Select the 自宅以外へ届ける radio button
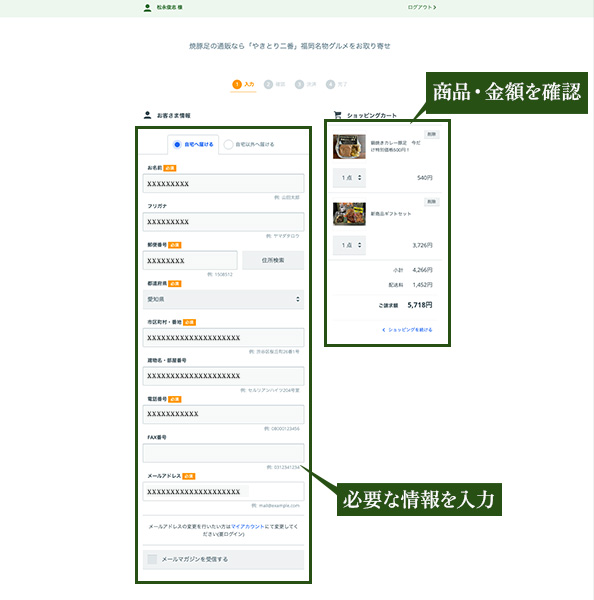This screenshot has width=594, height=600. [228, 144]
